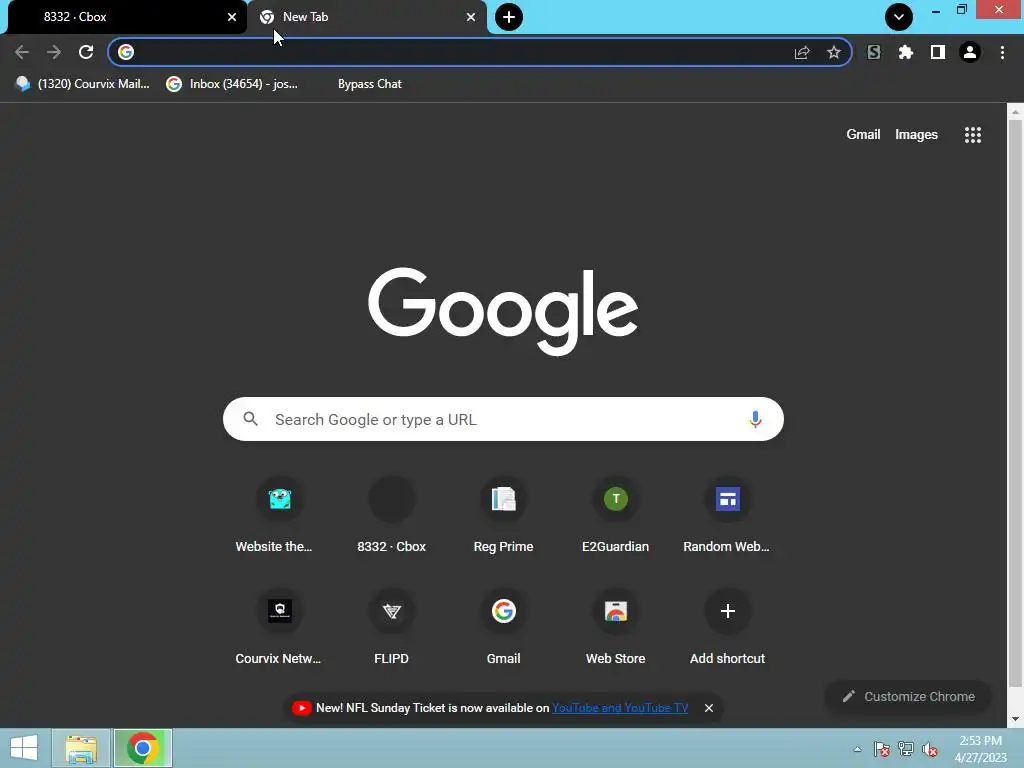Open the tab search dropdown arrow
Image resolution: width=1024 pixels, height=768 pixels.
point(899,17)
